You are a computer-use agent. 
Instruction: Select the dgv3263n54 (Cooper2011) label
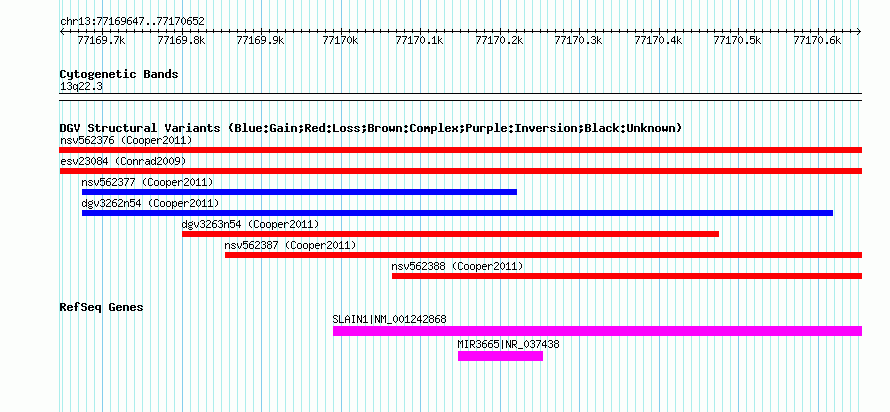tap(250, 224)
